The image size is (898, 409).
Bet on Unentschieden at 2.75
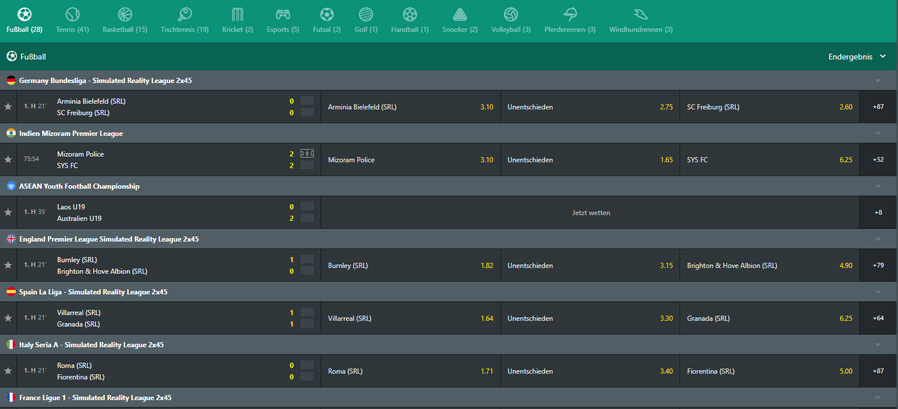(590, 107)
